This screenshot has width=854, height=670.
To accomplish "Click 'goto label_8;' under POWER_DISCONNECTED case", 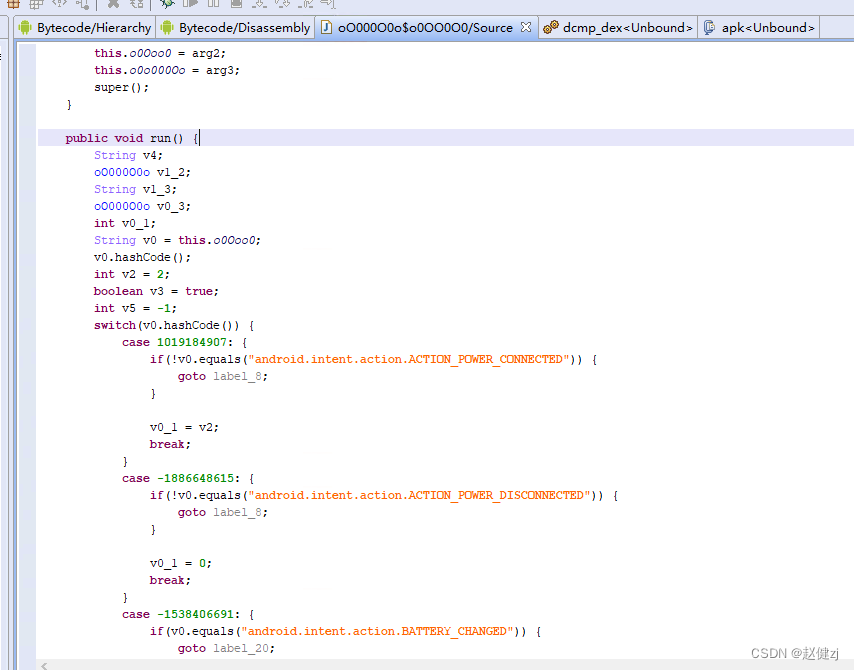I will (223, 513).
